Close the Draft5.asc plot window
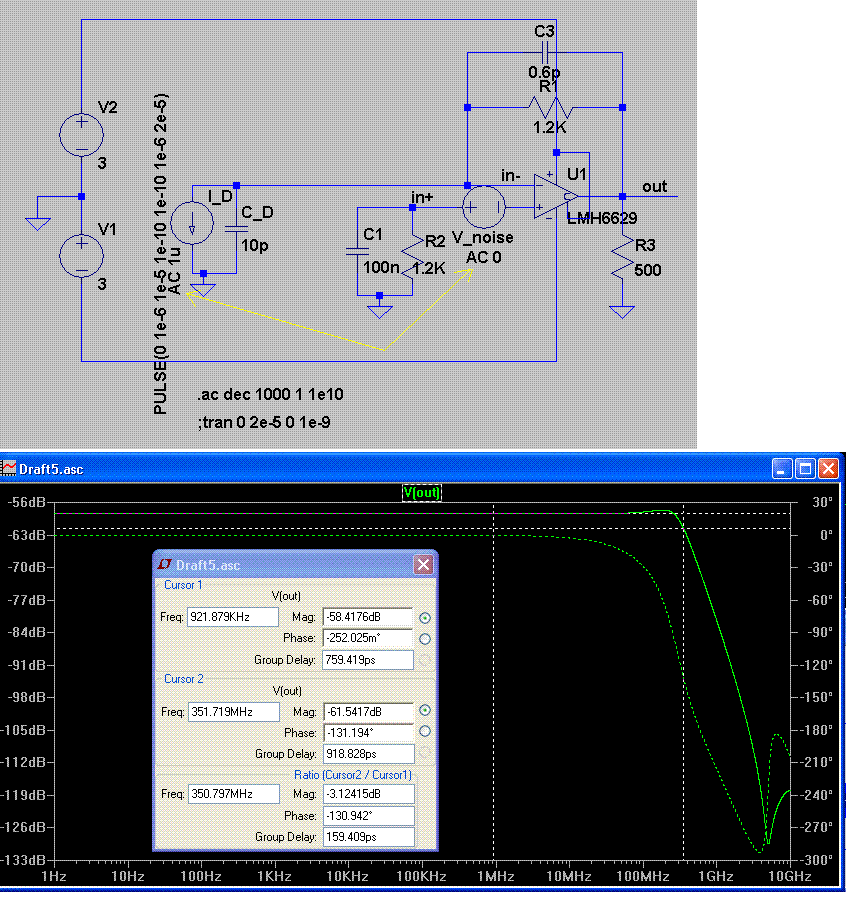 point(829,469)
